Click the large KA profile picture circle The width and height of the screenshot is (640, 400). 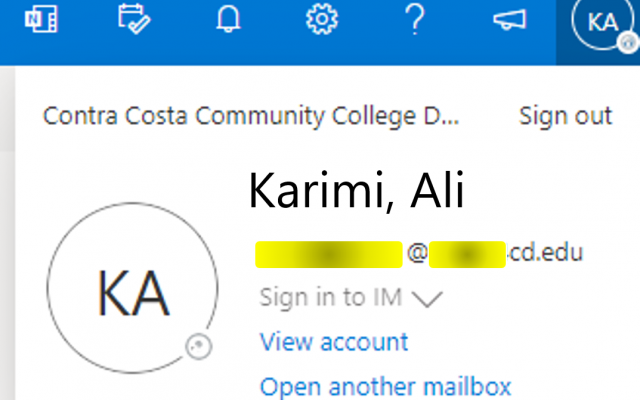132,288
